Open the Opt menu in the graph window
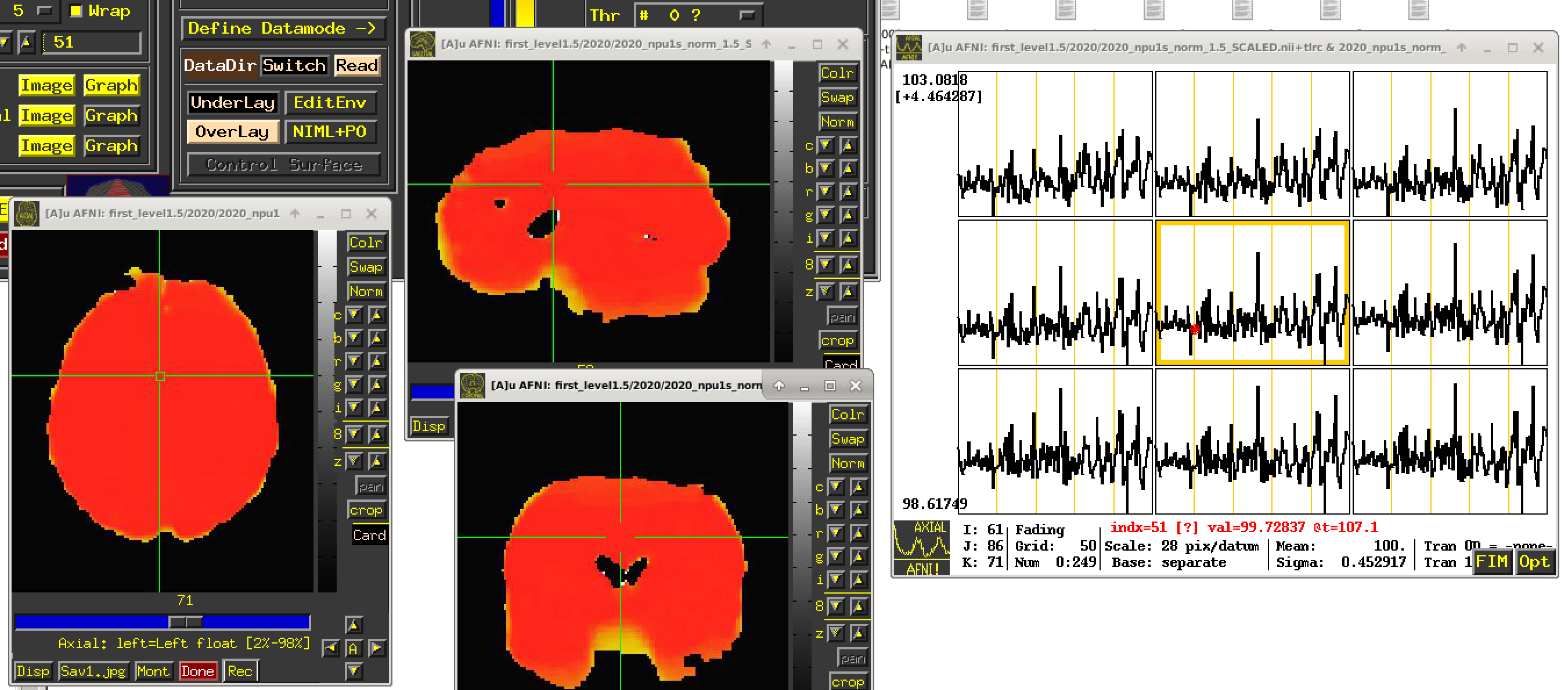This screenshot has height=690, width=1568. [1533, 562]
